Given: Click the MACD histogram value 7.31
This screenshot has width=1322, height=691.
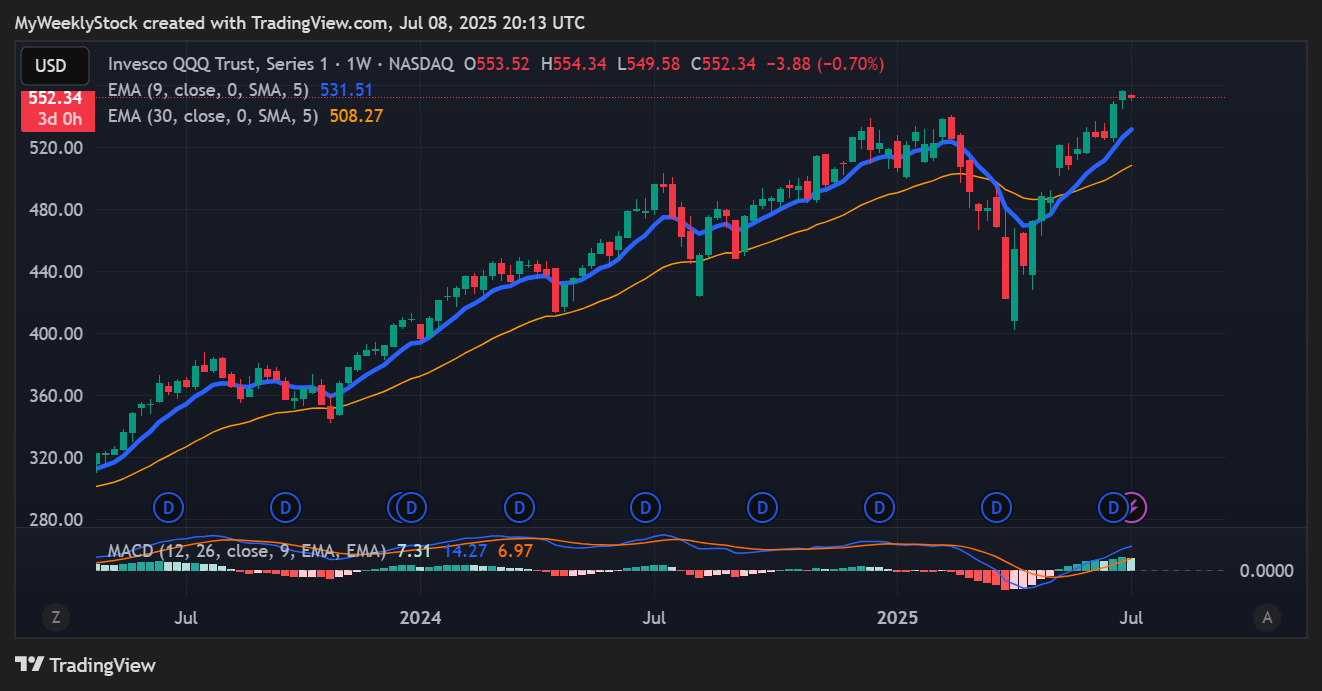Looking at the screenshot, I should (x=414, y=551).
